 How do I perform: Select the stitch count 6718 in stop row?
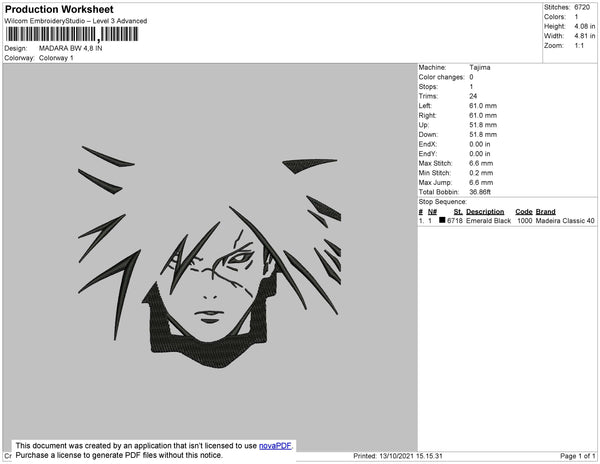(x=455, y=221)
